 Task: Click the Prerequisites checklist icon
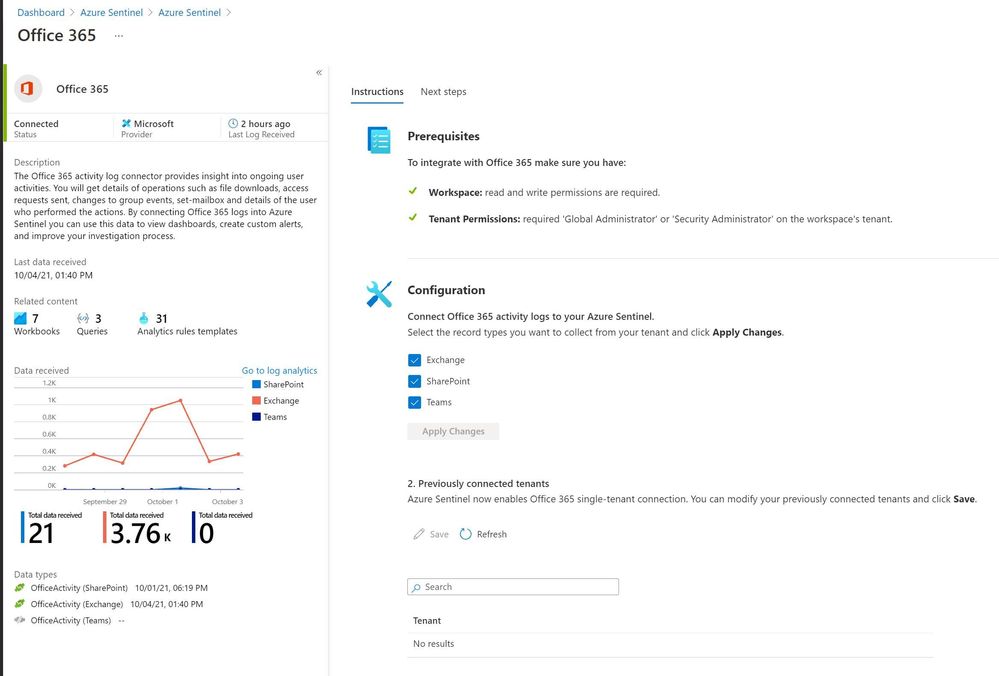379,140
